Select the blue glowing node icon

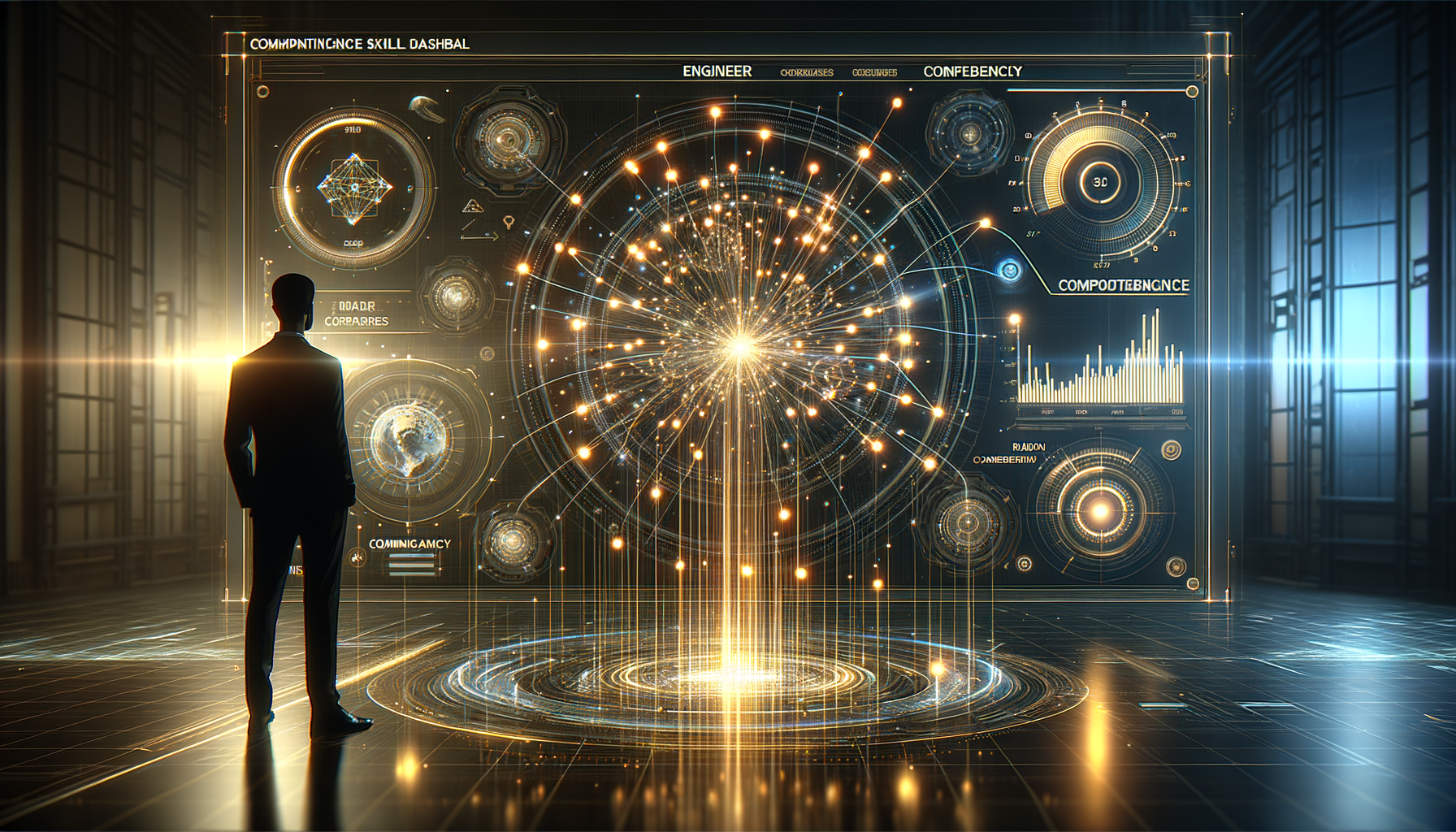1010,270
